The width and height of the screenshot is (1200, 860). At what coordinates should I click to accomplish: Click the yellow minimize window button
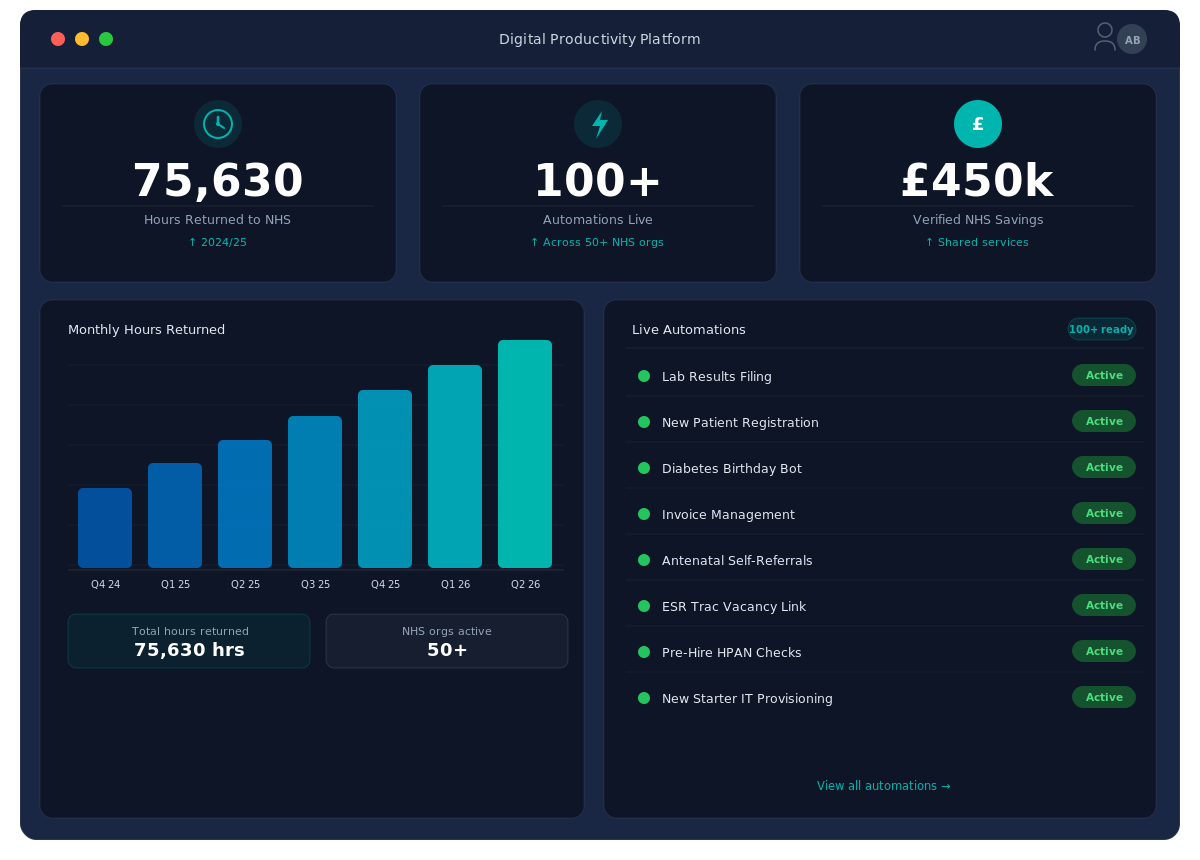82,39
